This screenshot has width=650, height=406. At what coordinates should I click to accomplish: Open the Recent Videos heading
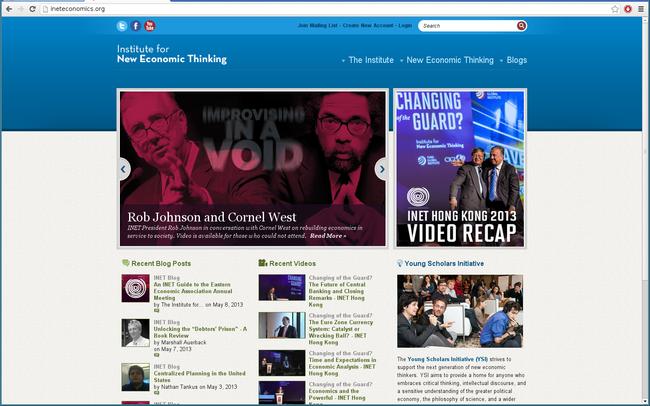tap(292, 263)
